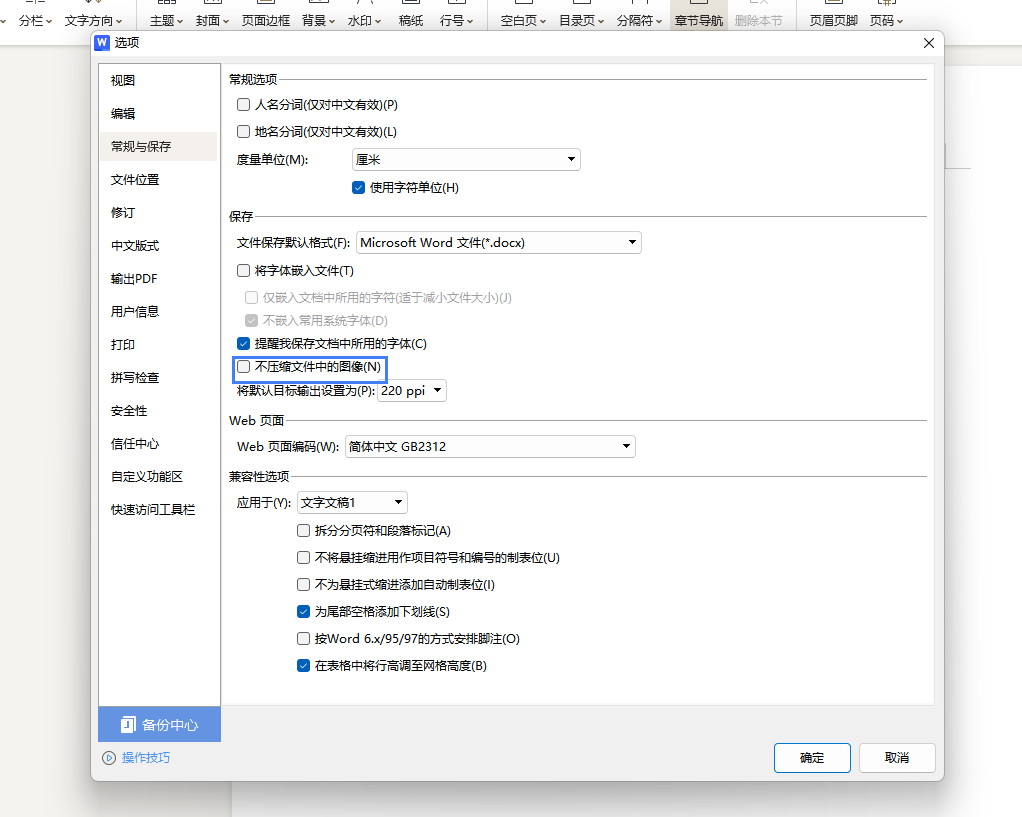Check 拆分分页符和段落标记 option

(x=303, y=531)
